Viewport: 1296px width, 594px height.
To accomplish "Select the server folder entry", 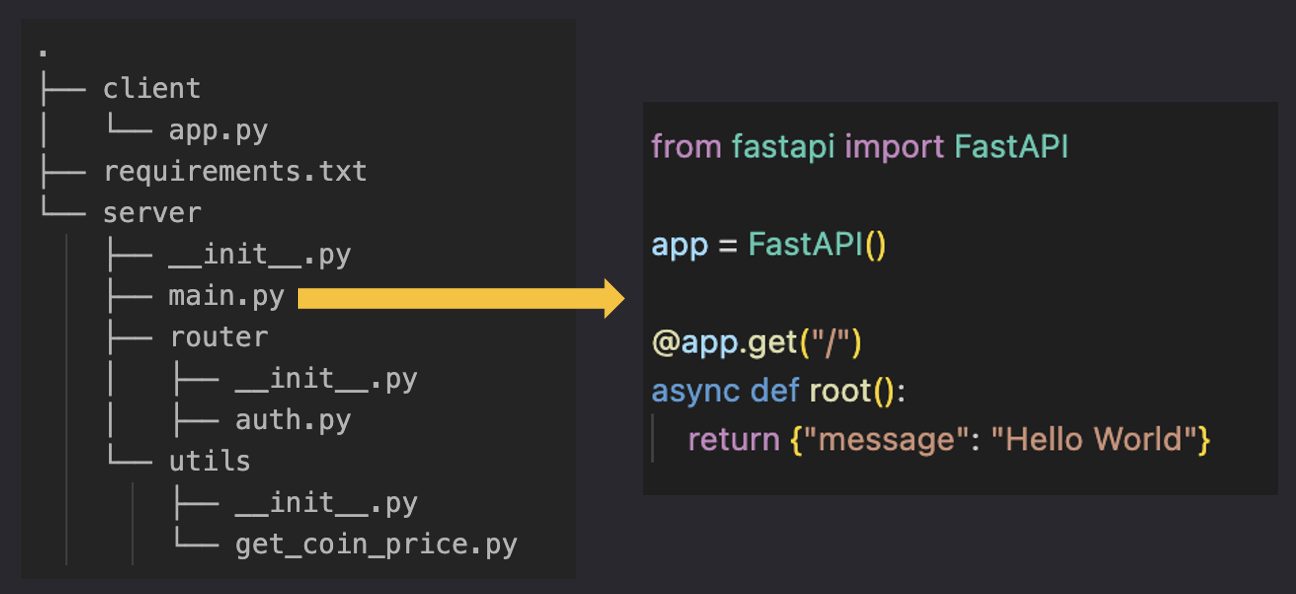I will (152, 213).
